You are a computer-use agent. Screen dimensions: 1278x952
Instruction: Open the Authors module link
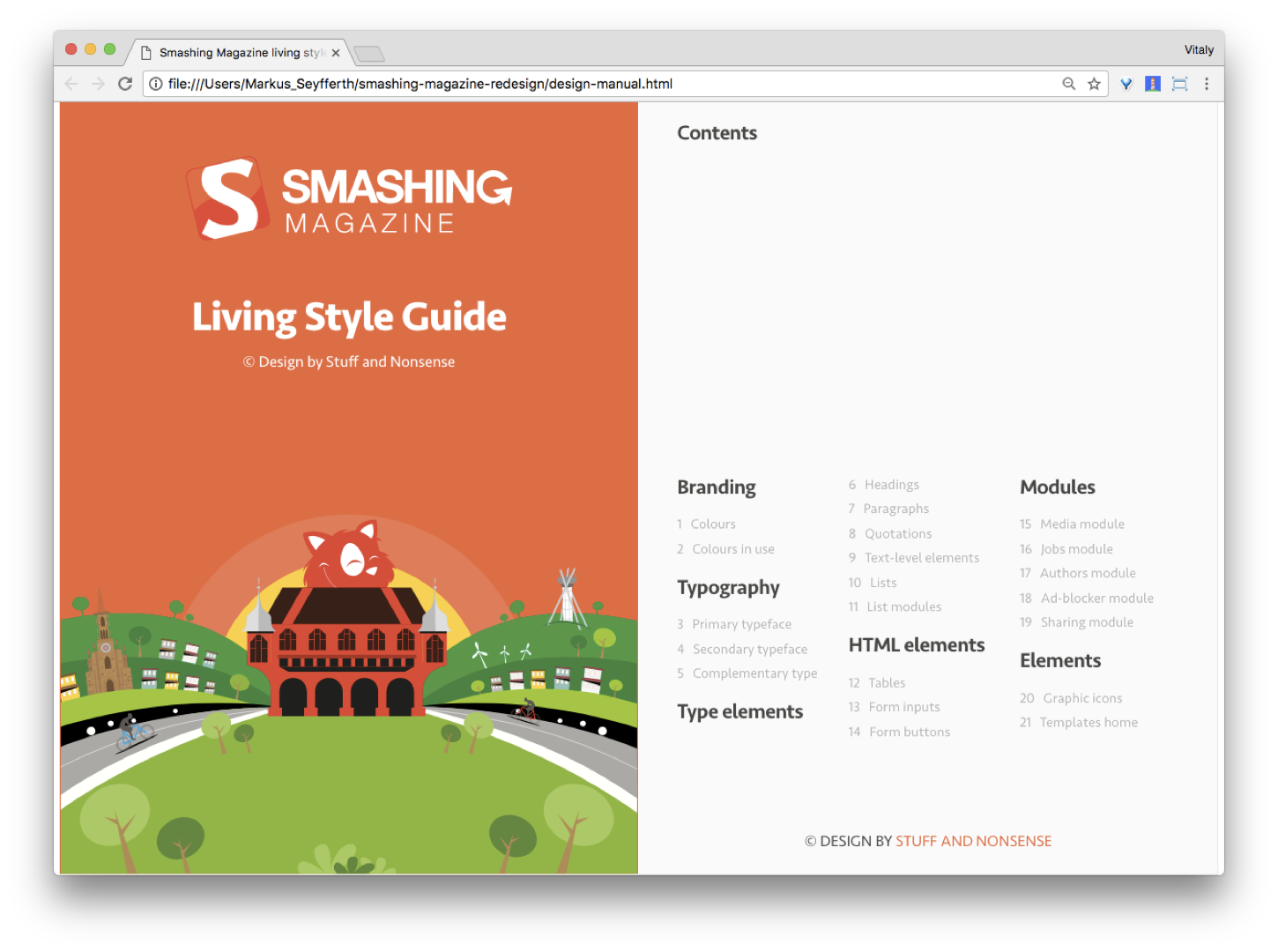coord(1088,573)
